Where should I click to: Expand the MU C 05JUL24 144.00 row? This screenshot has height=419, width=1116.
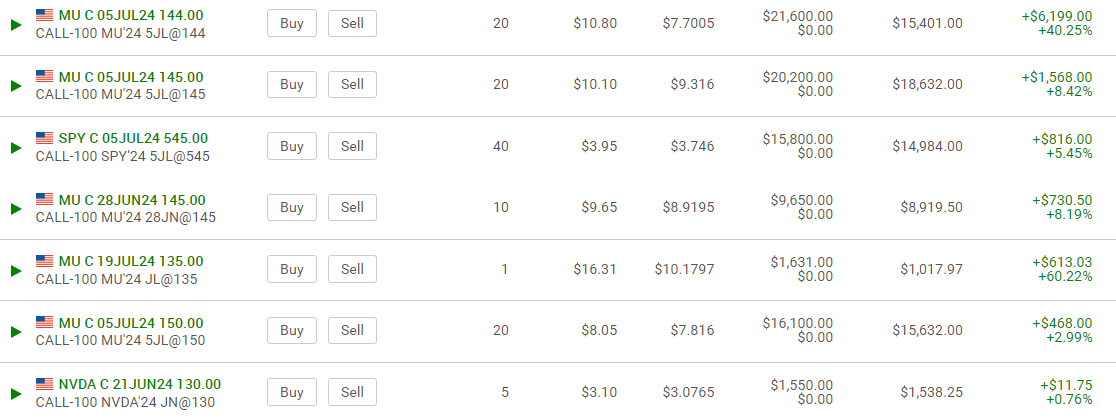click(15, 24)
